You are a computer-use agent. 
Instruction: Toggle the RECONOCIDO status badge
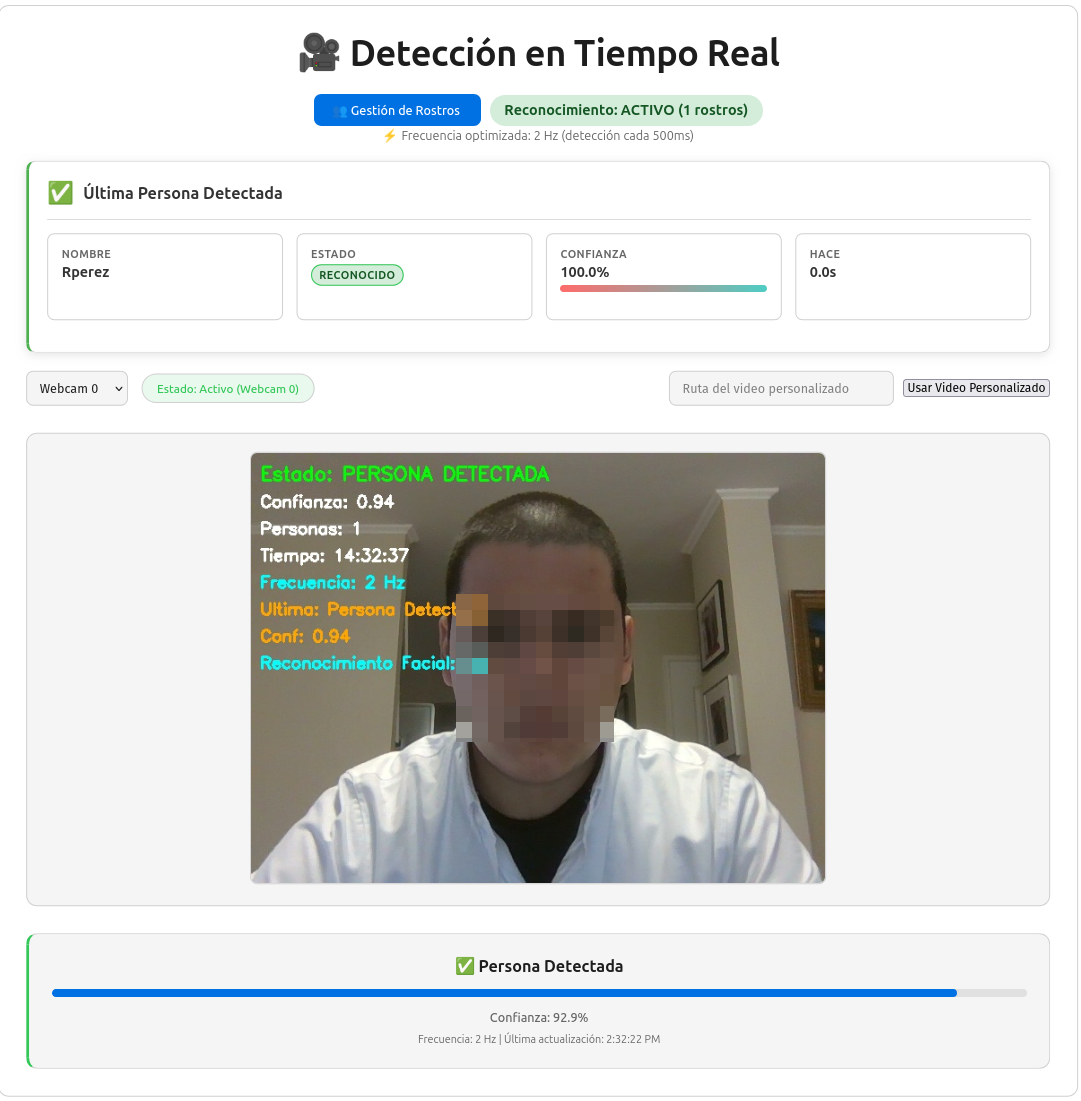tap(356, 274)
